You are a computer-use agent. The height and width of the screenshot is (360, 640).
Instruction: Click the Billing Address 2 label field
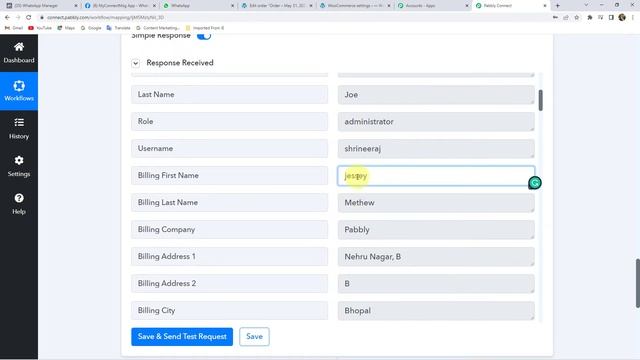pos(229,283)
